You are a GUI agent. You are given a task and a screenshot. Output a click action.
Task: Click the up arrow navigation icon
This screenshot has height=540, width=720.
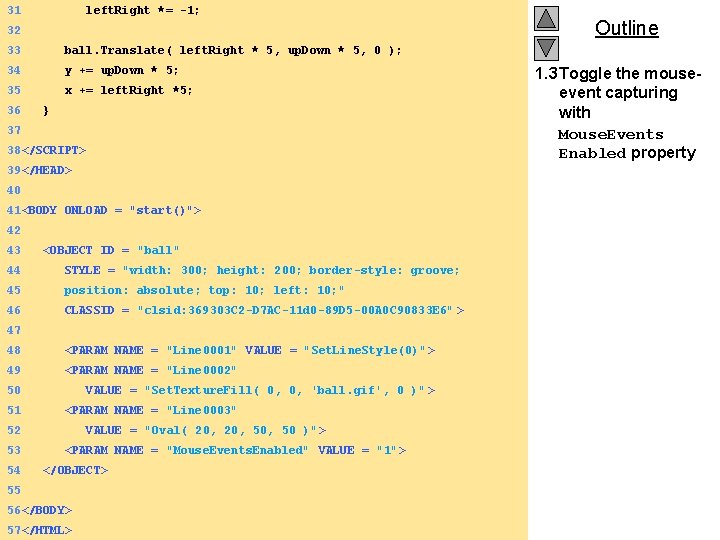[x=546, y=18]
